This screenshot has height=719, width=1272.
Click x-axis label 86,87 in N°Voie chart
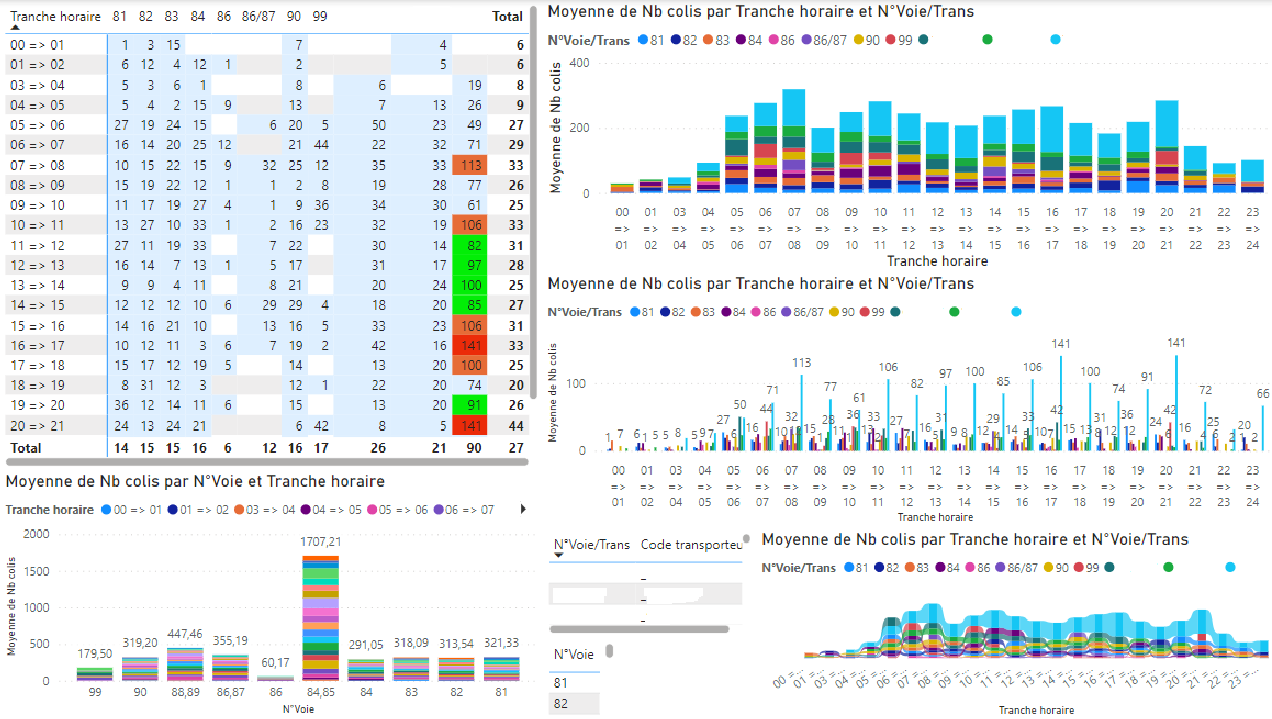coord(231,690)
